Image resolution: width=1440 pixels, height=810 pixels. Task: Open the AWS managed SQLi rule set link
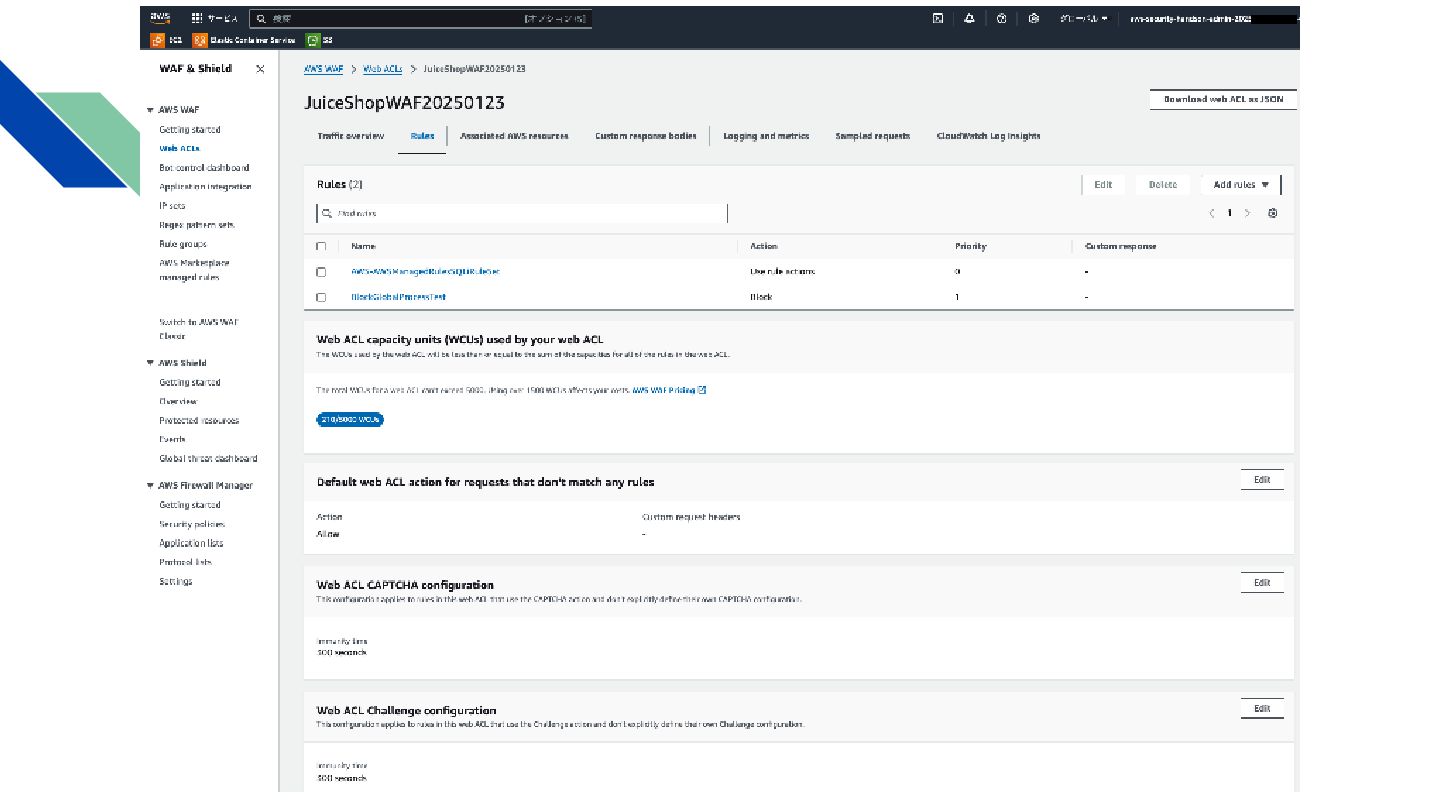[425, 272]
